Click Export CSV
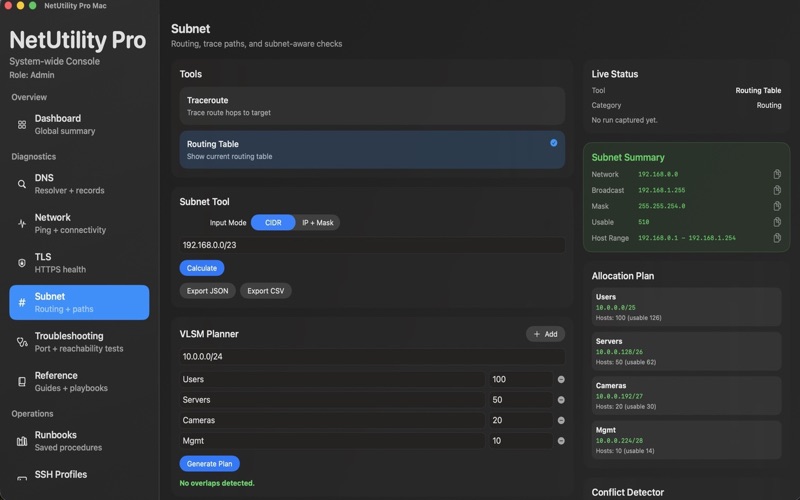 click(265, 291)
